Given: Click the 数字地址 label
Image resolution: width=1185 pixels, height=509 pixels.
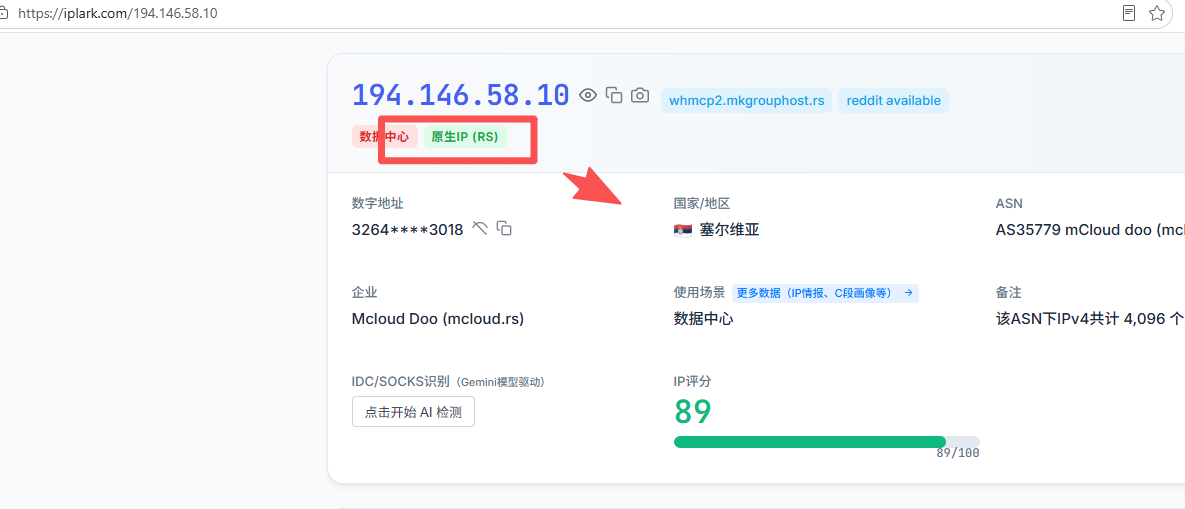Looking at the screenshot, I should click(377, 203).
